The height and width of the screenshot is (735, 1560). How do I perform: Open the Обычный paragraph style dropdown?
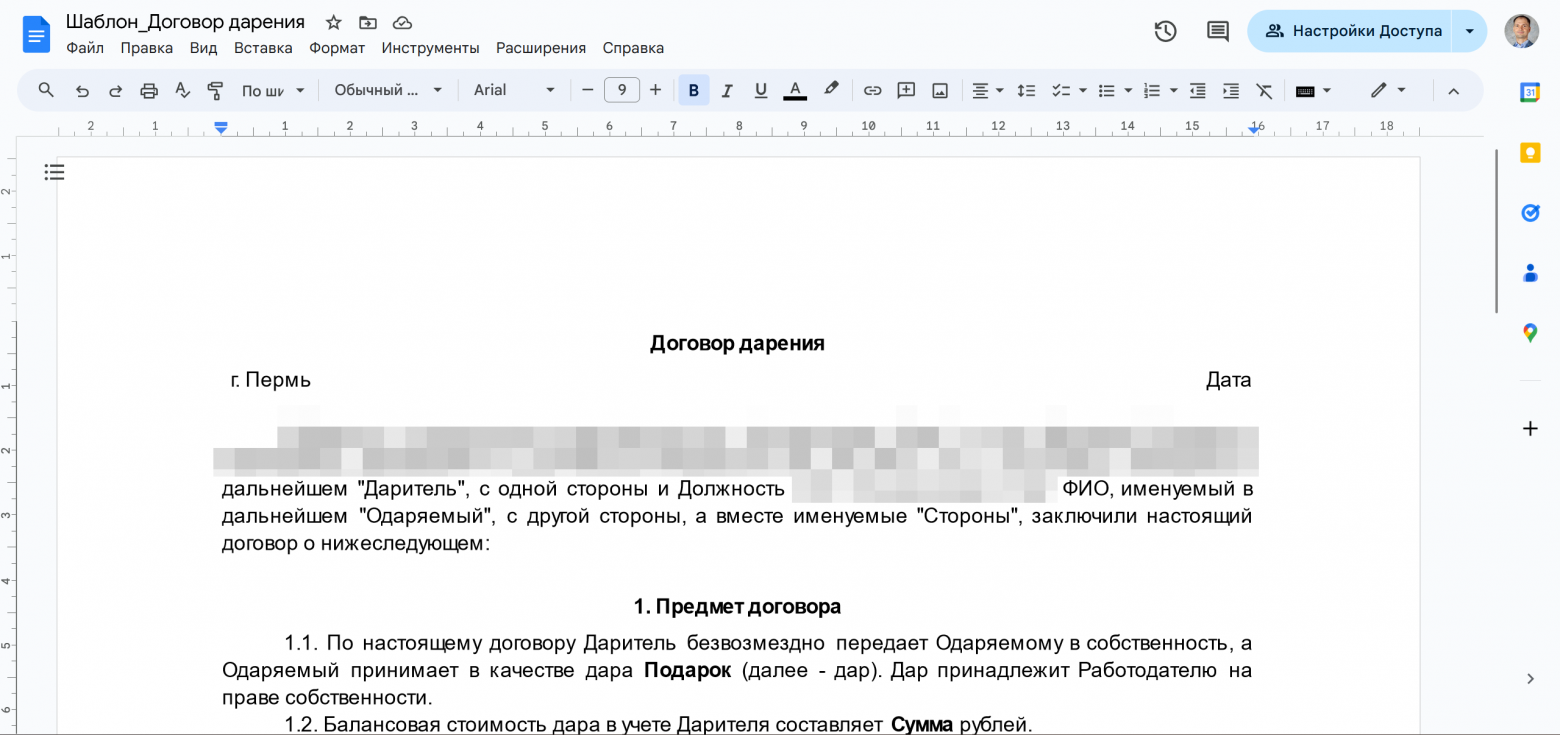(x=388, y=90)
